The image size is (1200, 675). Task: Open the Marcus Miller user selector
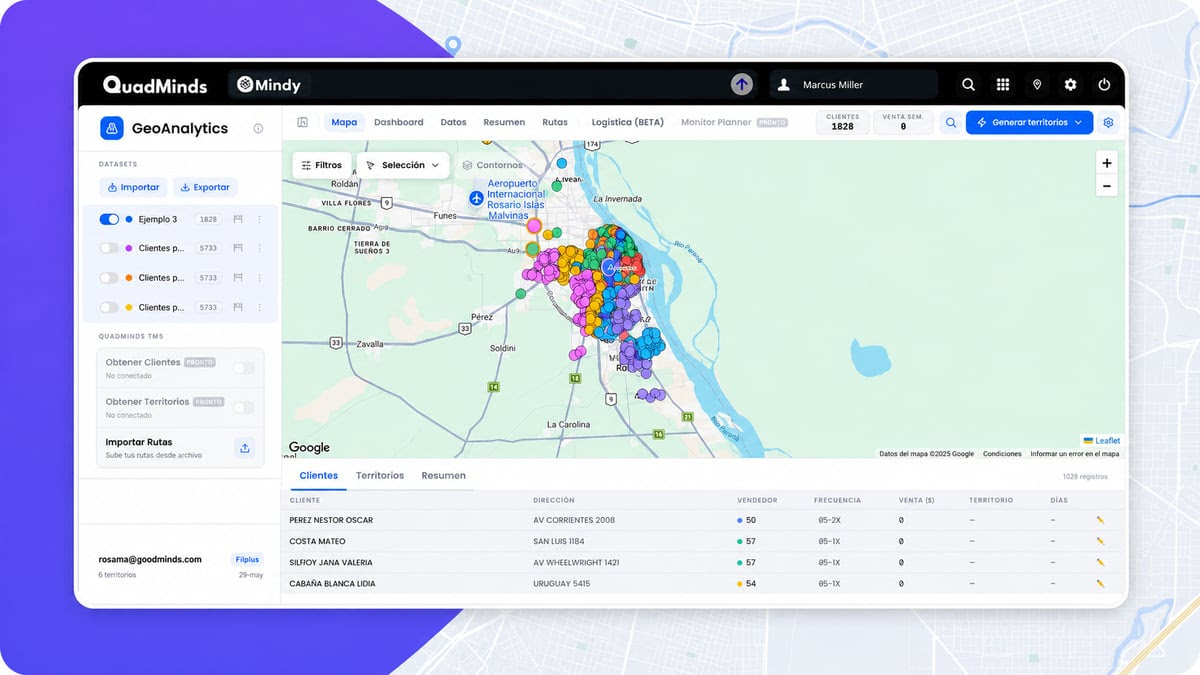click(854, 85)
